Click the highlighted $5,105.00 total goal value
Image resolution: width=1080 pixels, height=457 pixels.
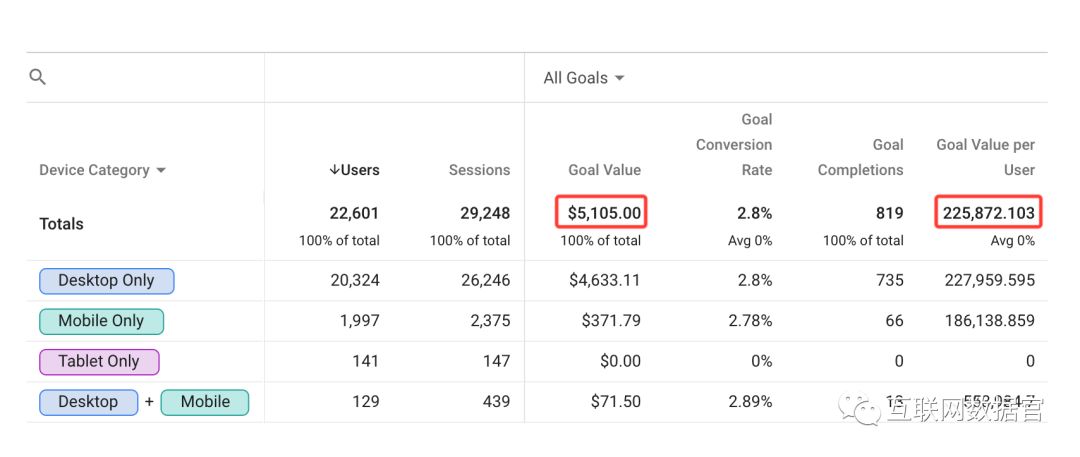coord(601,213)
